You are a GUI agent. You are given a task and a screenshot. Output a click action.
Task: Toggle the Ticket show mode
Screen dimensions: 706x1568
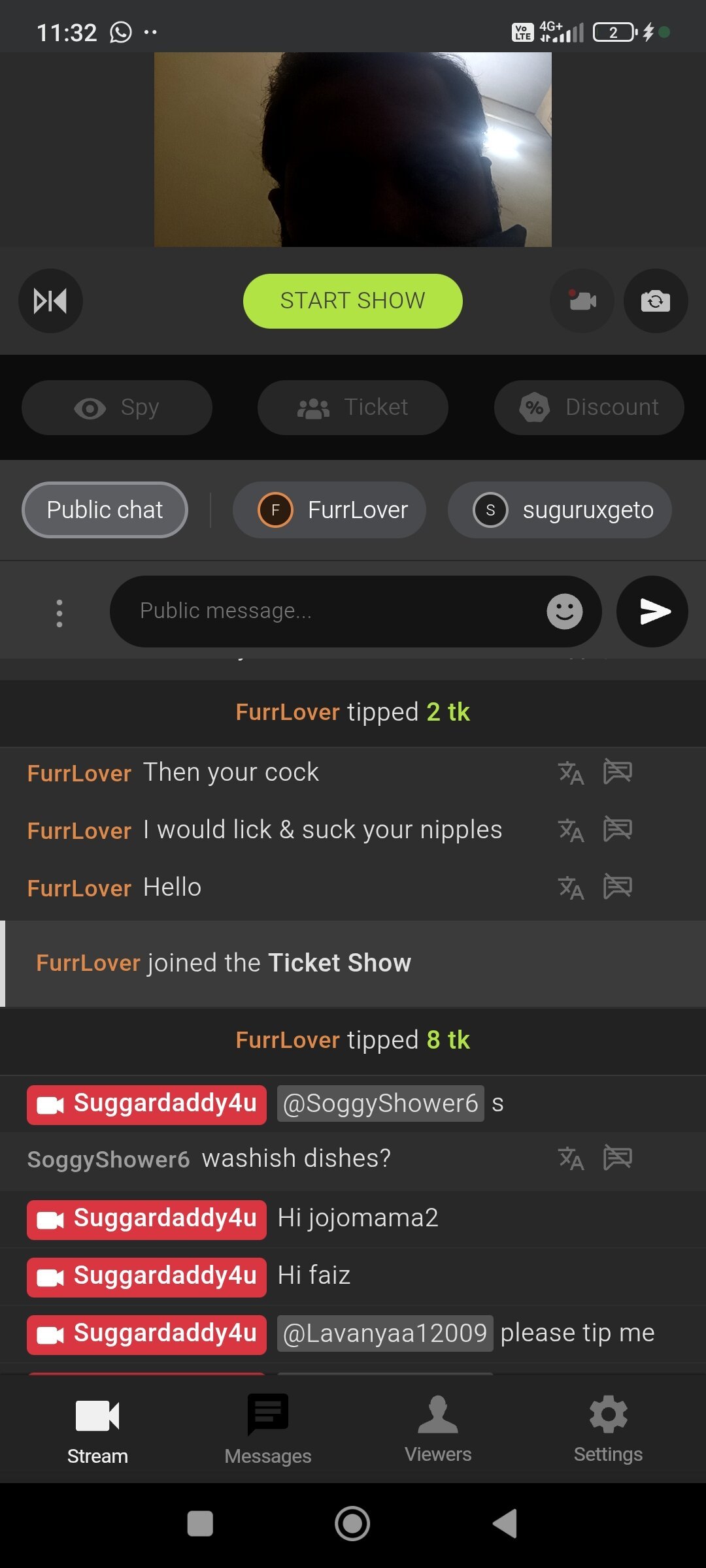353,408
